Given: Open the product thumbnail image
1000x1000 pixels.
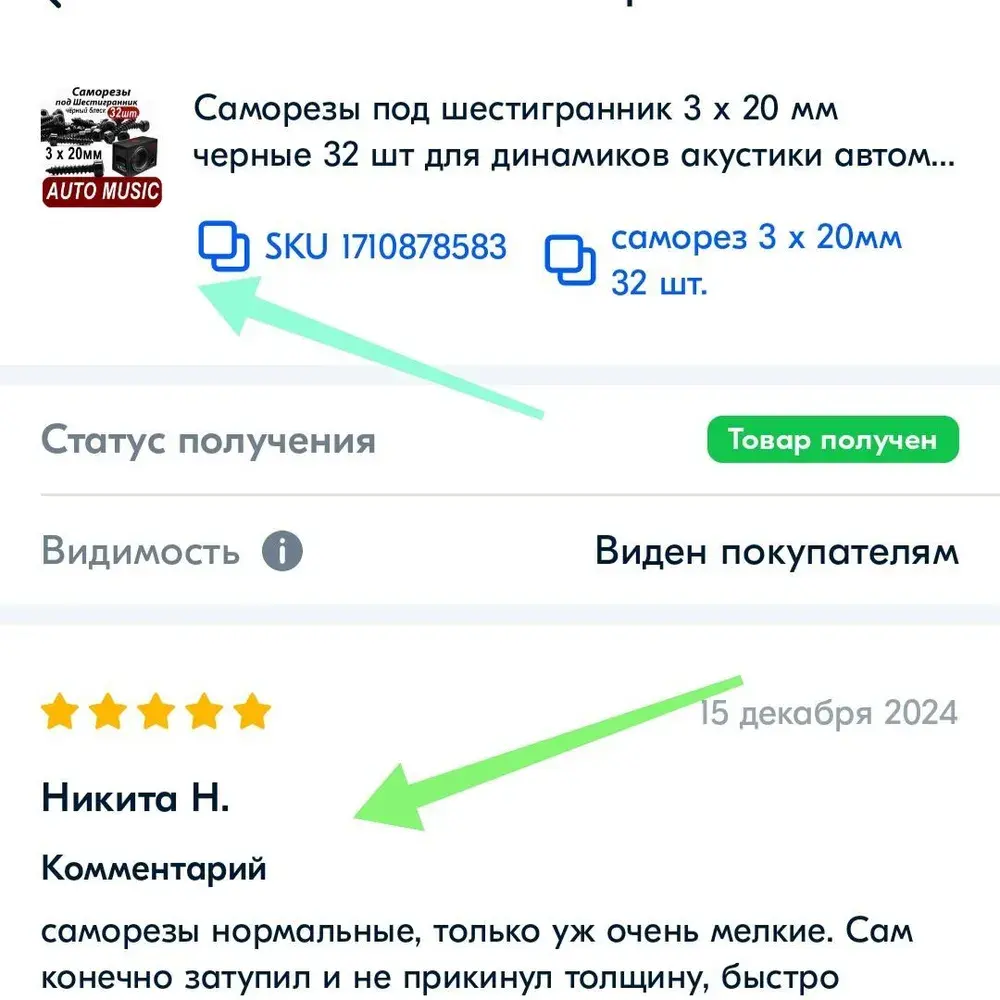Looking at the screenshot, I should 102,147.
